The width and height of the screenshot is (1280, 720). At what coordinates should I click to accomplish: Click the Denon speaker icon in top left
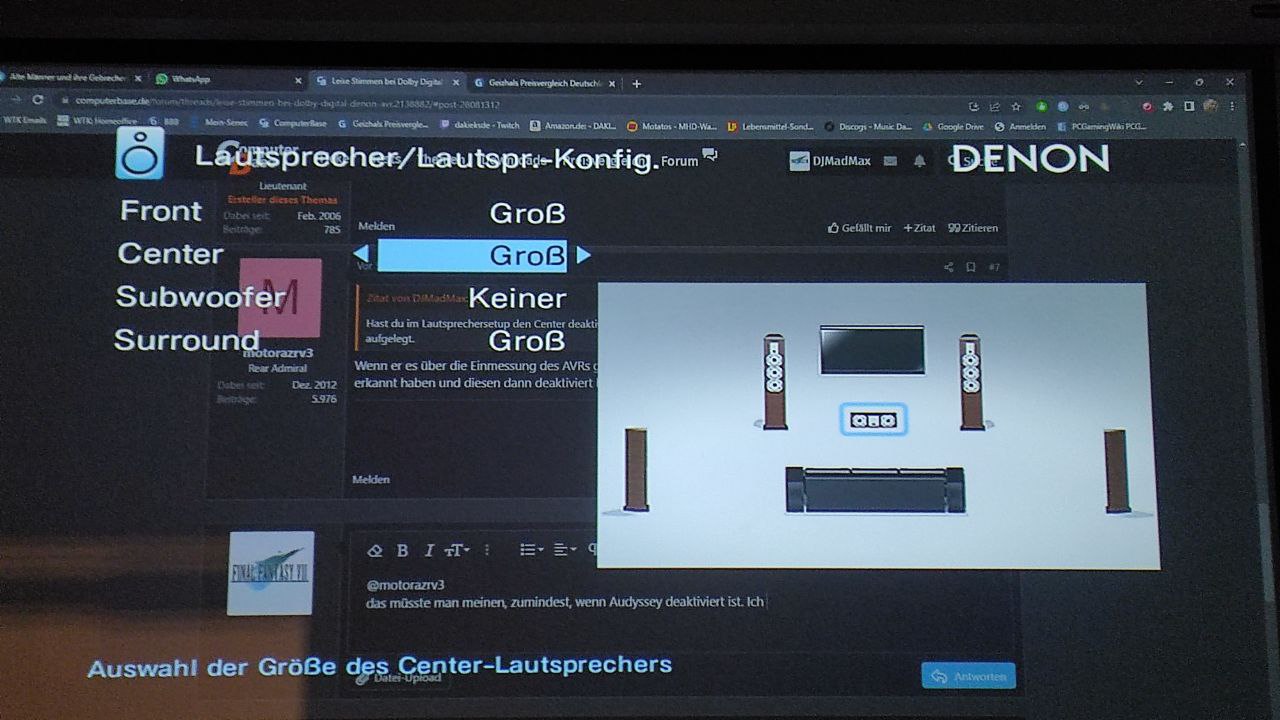point(139,153)
